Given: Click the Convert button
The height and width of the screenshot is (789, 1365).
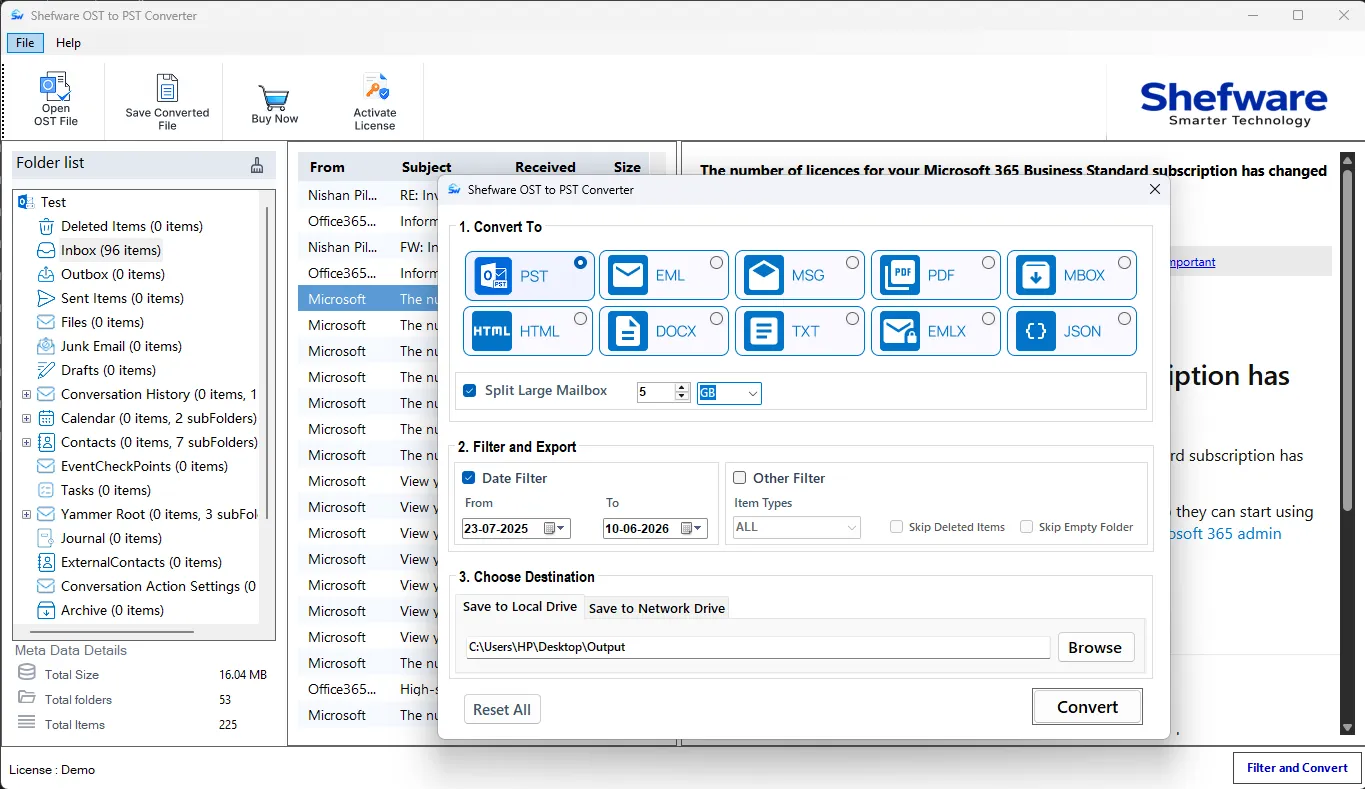Looking at the screenshot, I should tap(1087, 707).
